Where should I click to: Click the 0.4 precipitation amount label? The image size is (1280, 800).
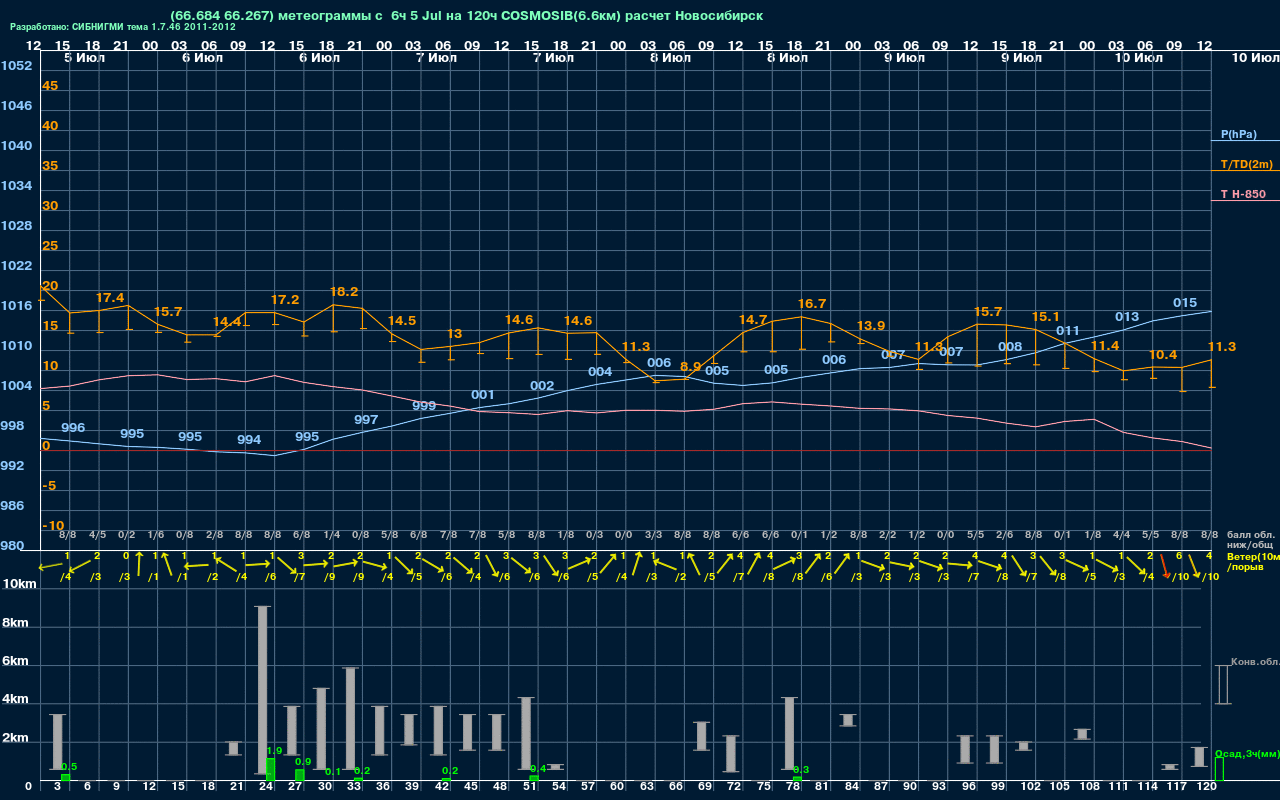(x=538, y=768)
